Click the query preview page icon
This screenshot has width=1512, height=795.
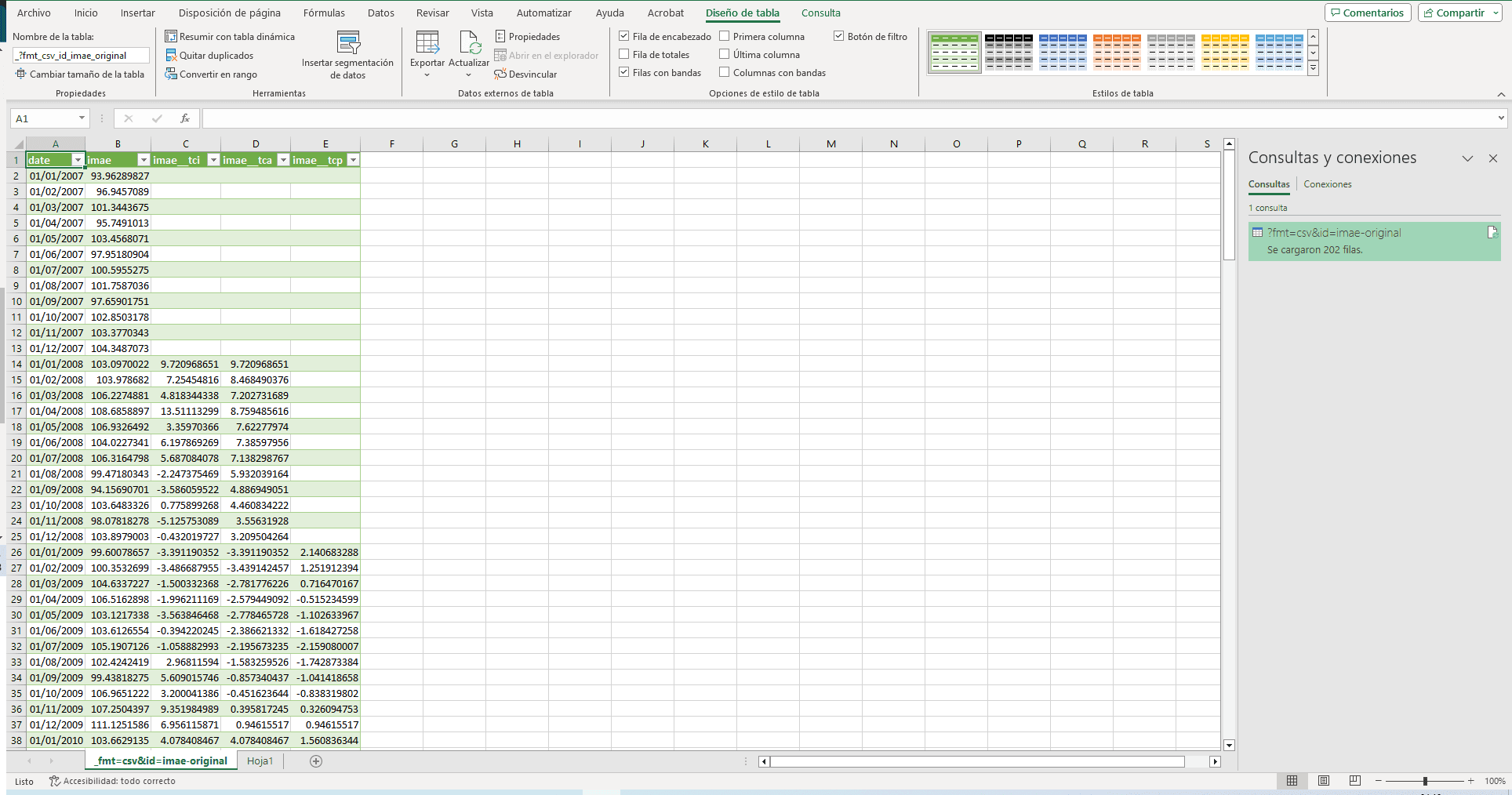[1492, 232]
